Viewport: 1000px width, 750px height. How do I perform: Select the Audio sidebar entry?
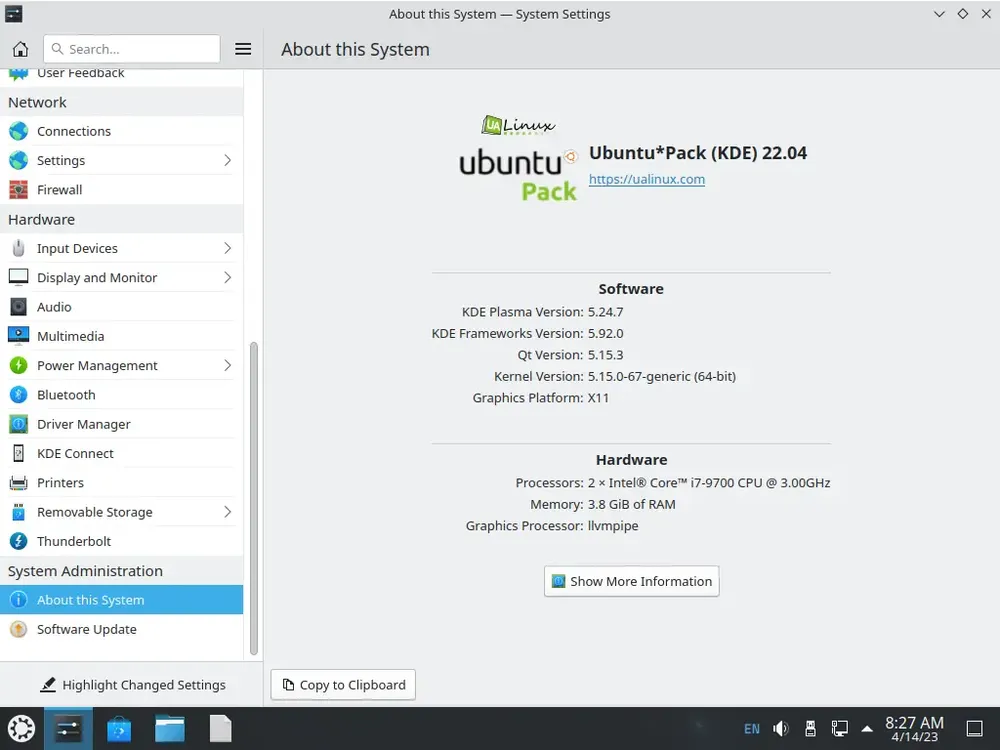(121, 307)
